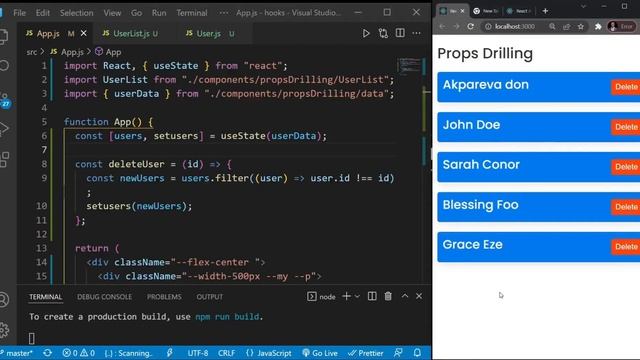This screenshot has height=360, width=640.
Task: Click lightning bolt status bar icon
Action: point(169,353)
